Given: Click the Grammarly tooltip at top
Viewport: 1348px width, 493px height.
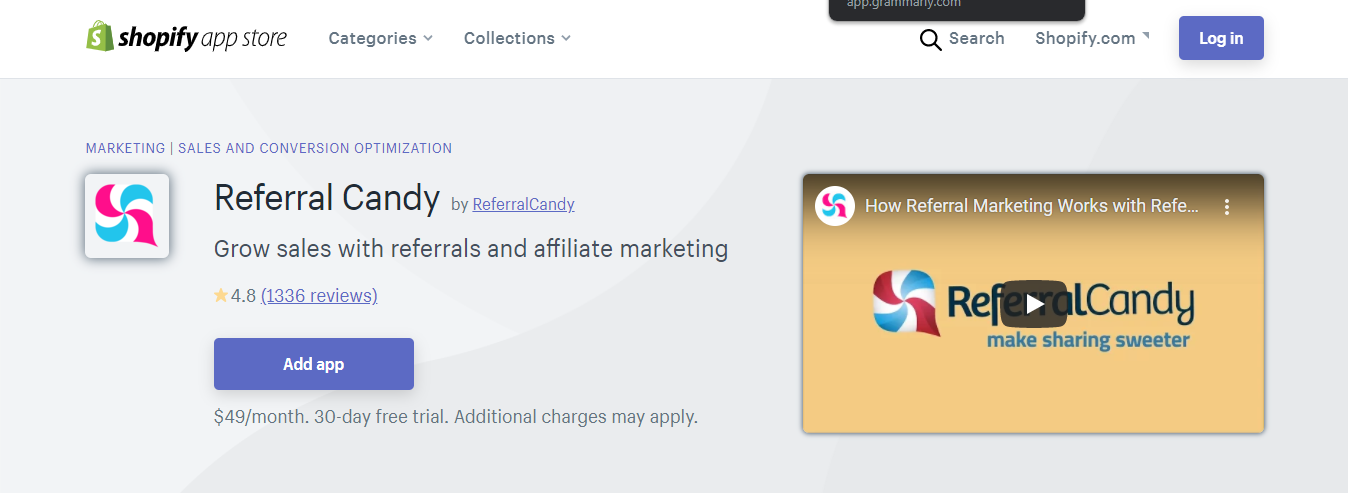Looking at the screenshot, I should click(x=957, y=10).
